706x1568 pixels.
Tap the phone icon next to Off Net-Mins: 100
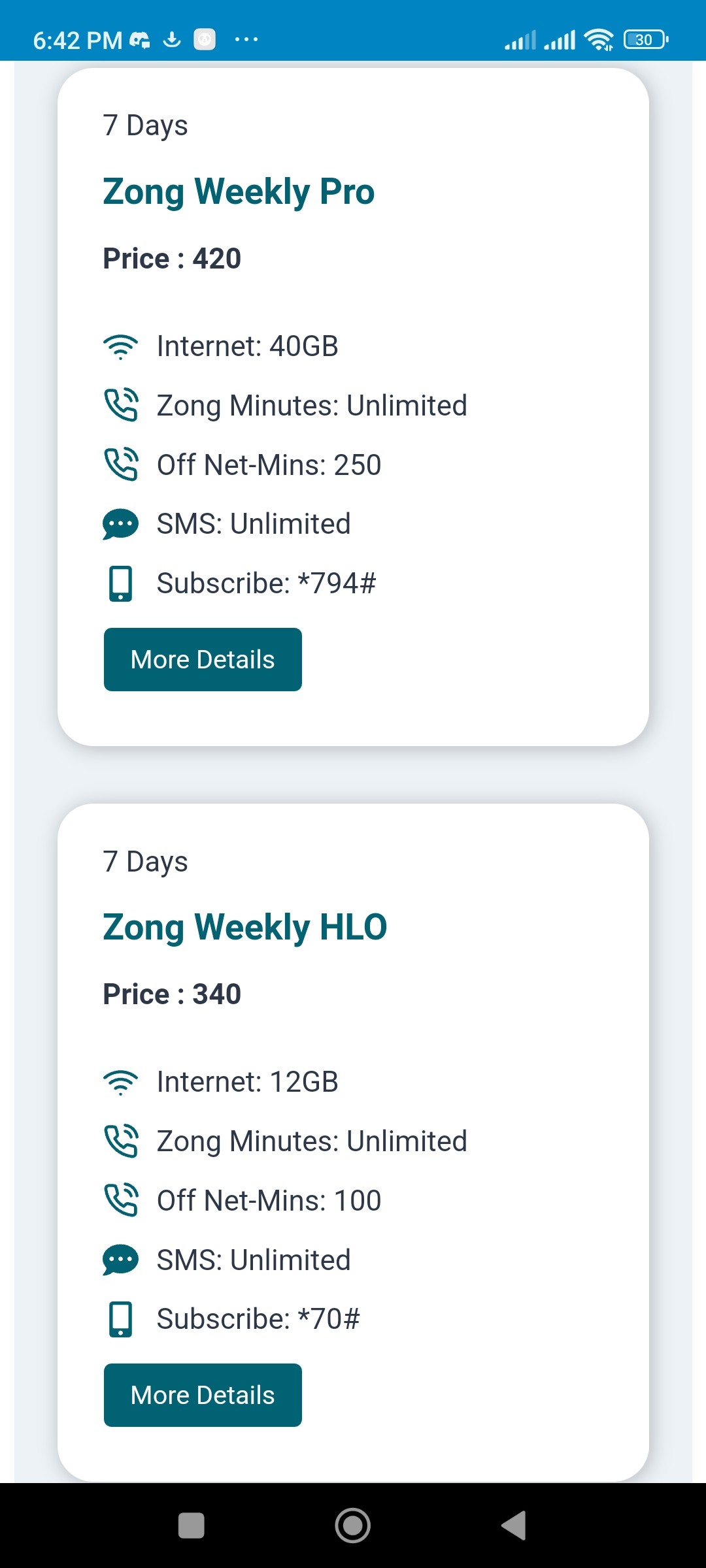[121, 1200]
